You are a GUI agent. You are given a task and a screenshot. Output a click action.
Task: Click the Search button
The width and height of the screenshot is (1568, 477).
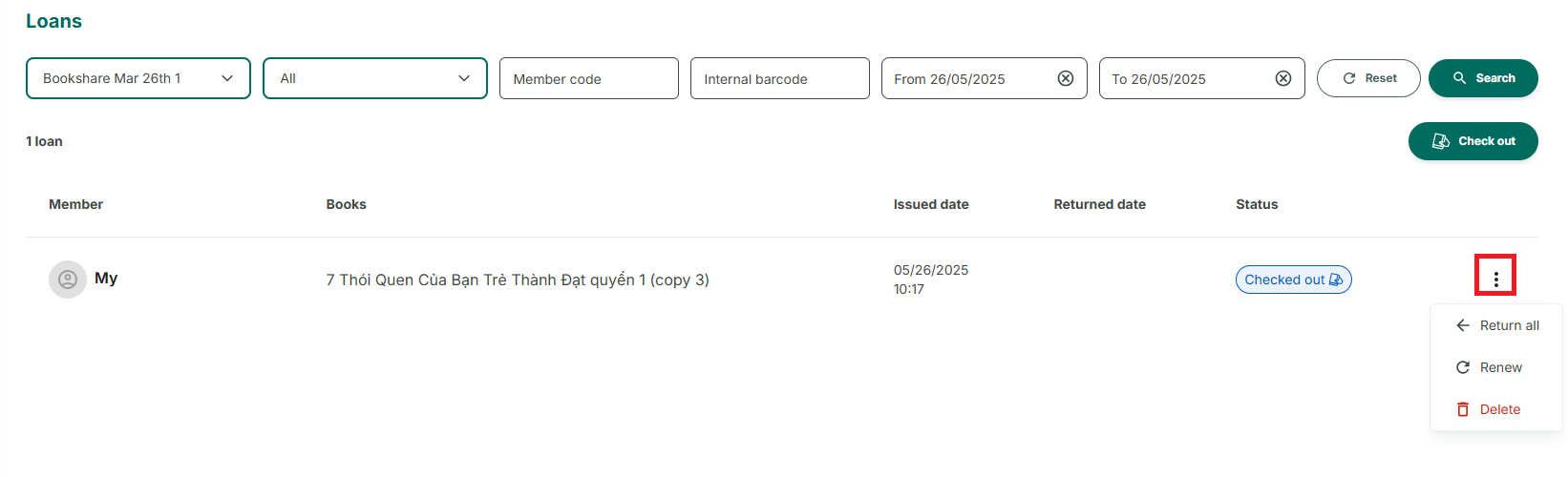pyautogui.click(x=1483, y=78)
